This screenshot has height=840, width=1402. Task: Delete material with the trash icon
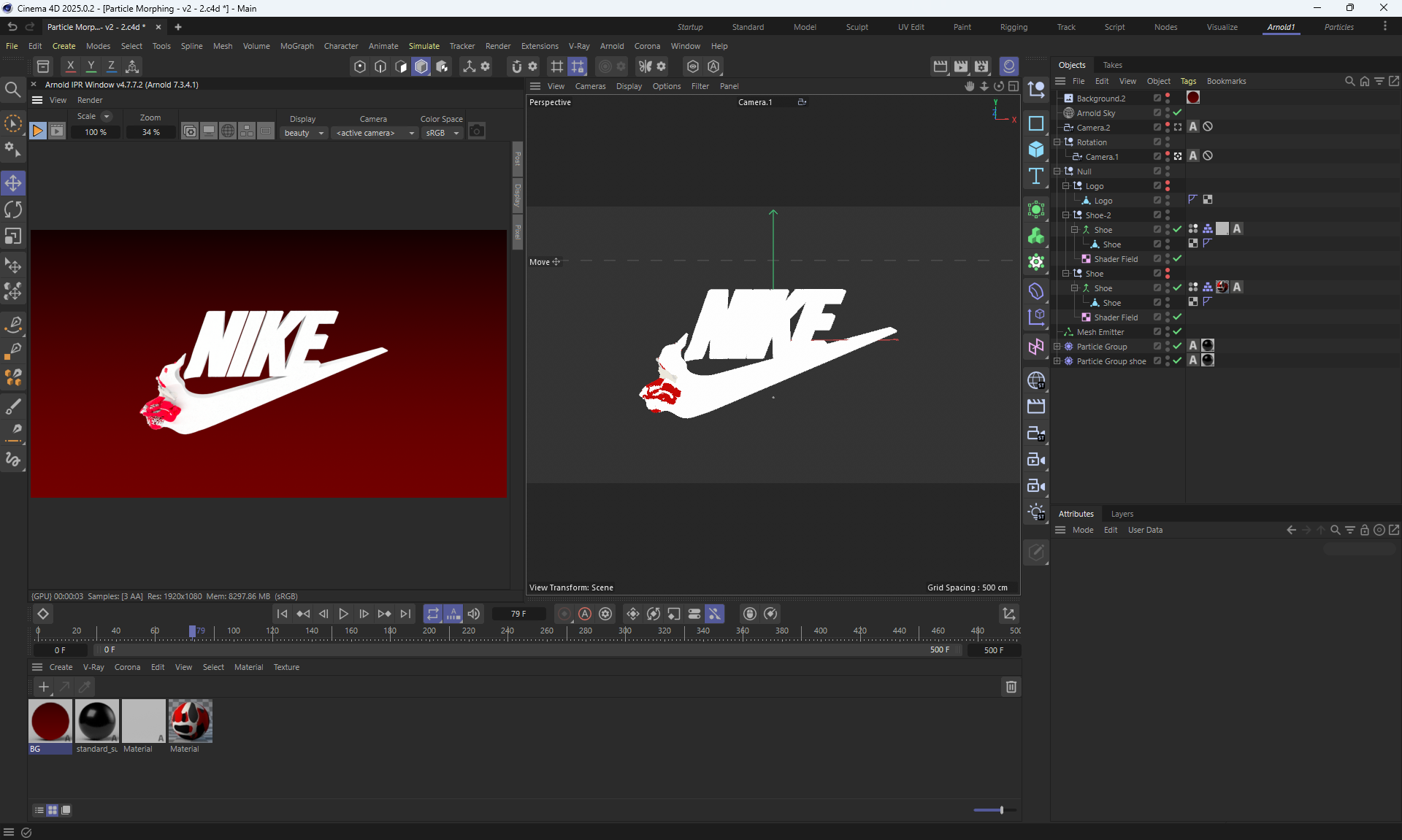point(1011,687)
